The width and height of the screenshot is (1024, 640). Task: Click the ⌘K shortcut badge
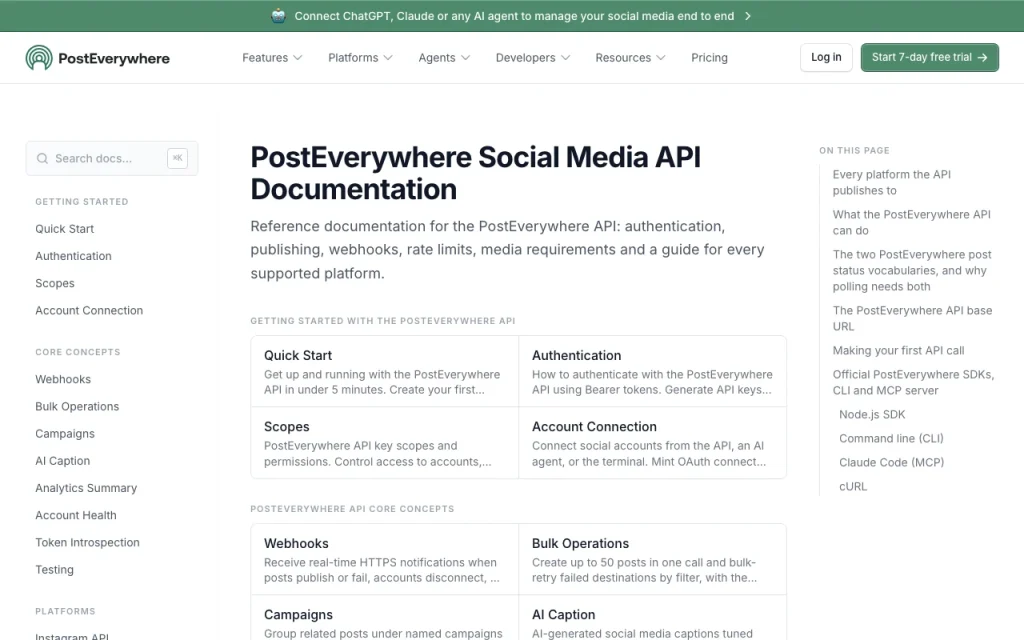[177, 158]
